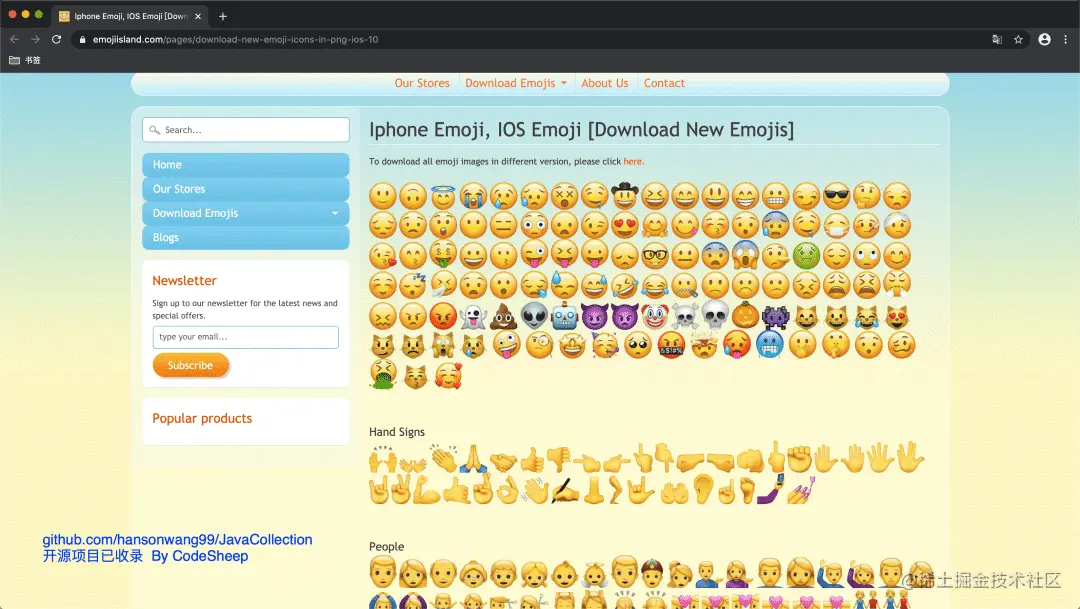
Task: Focus the Search box
Action: click(246, 130)
